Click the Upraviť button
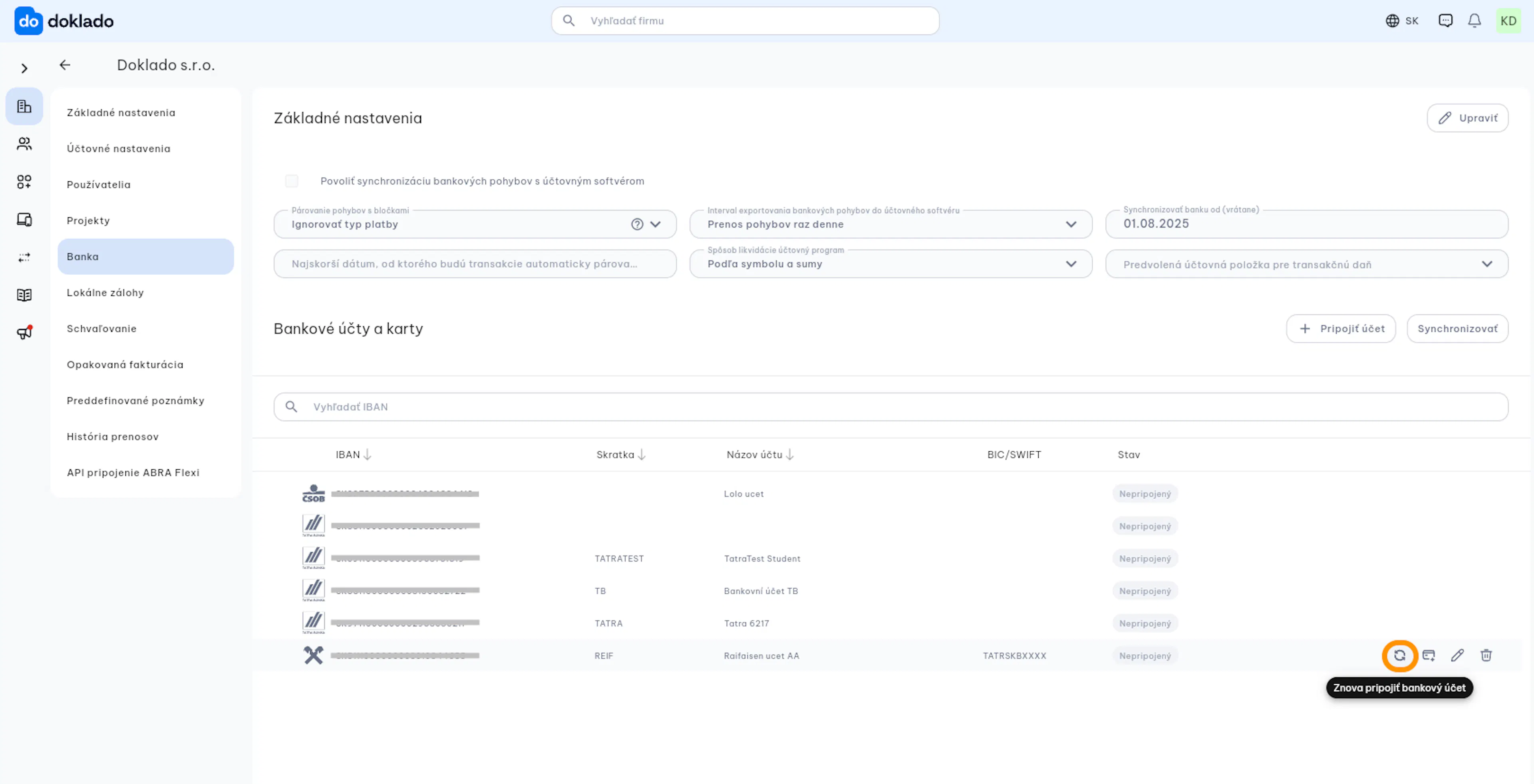The height and width of the screenshot is (784, 1534). pyautogui.click(x=1467, y=118)
